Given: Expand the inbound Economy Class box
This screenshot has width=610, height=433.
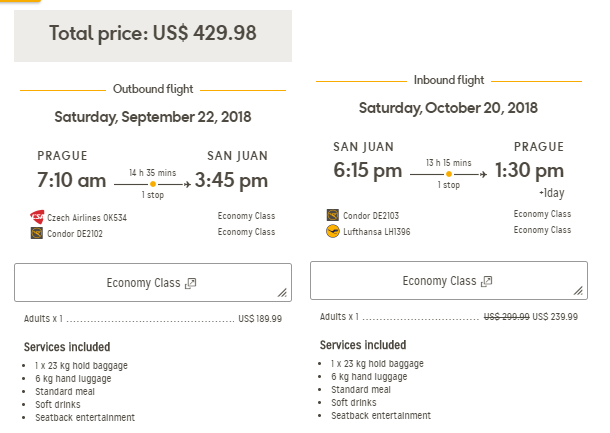Looking at the screenshot, I should click(449, 280).
